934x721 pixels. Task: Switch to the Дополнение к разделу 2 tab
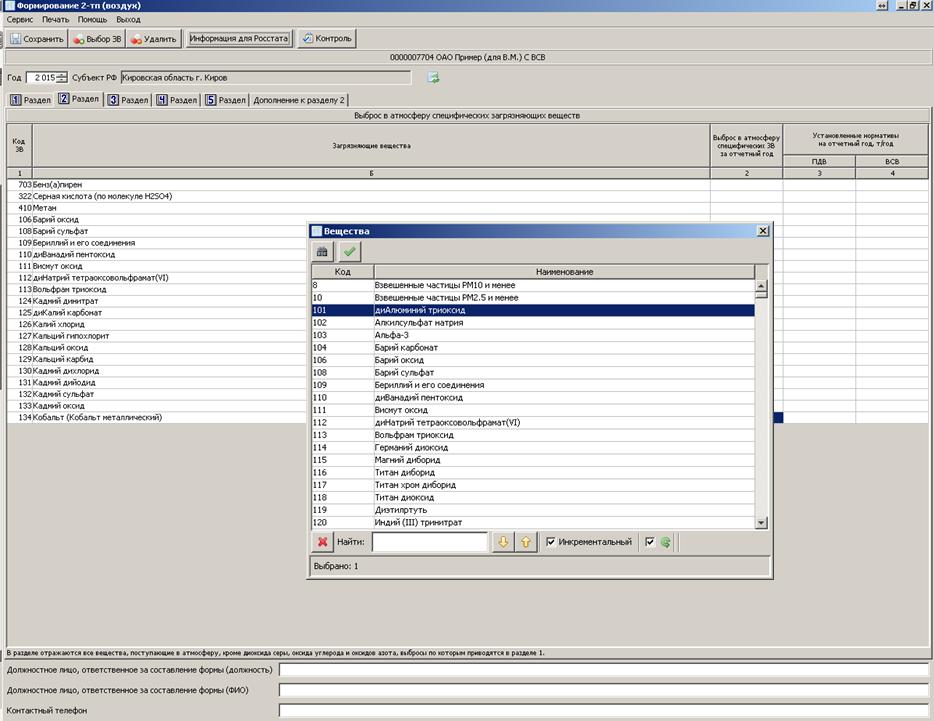299,100
